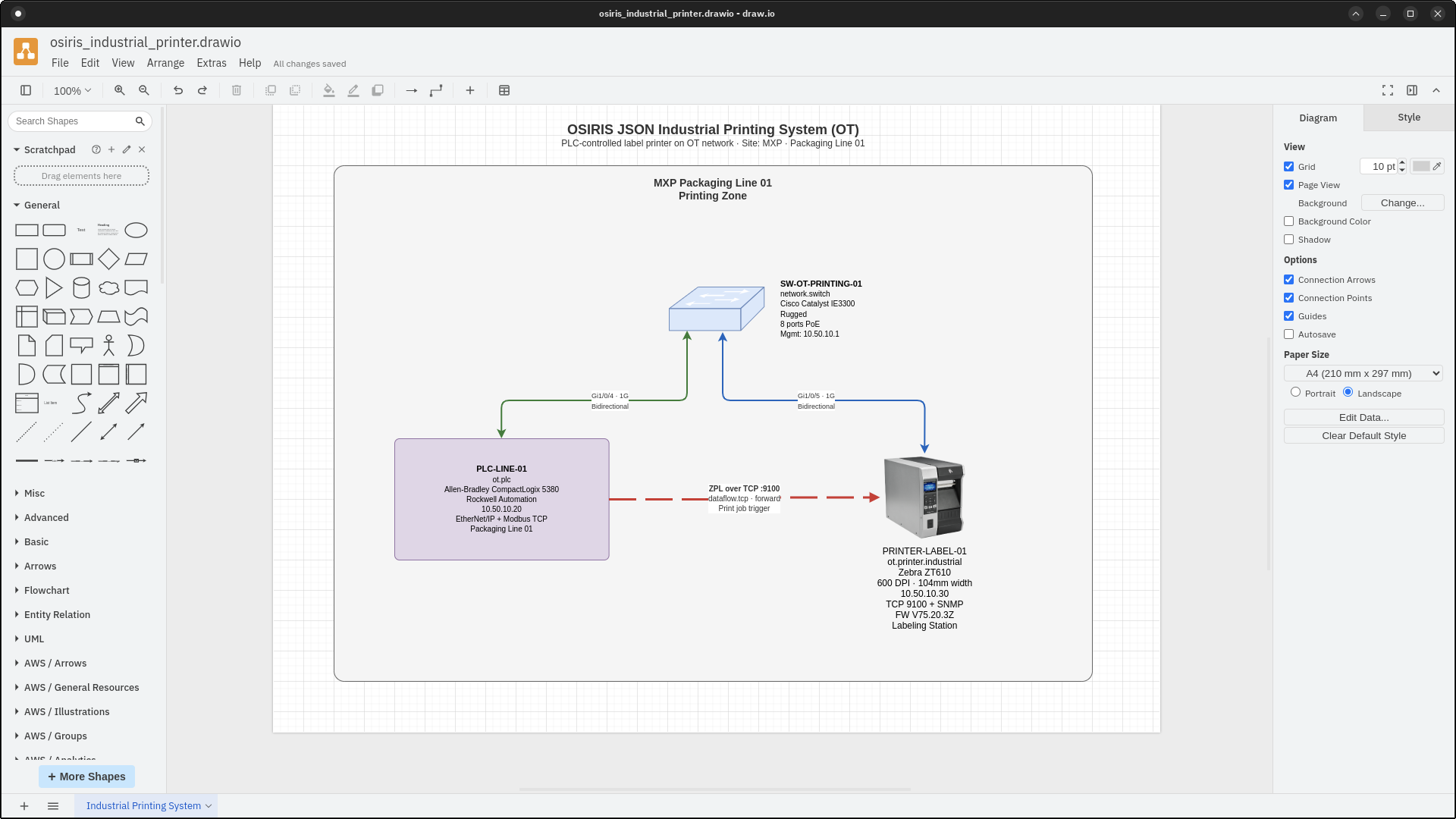Image resolution: width=1456 pixels, height=819 pixels.
Task: Open the Paper Size dropdown
Action: (1363, 372)
